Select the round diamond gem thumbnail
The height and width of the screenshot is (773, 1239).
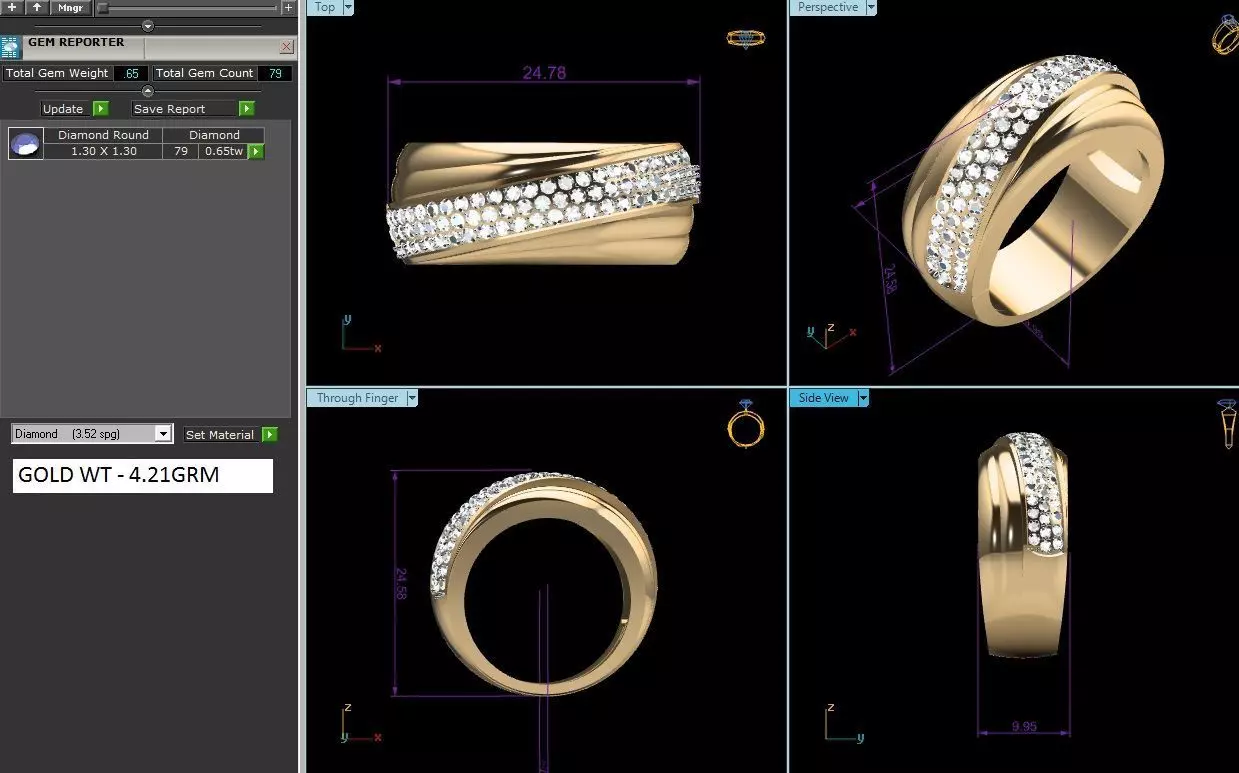[26, 144]
